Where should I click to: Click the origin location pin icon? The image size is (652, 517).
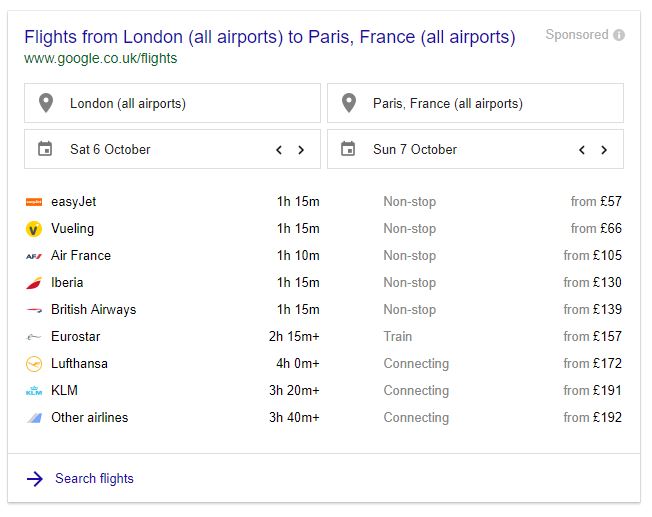point(46,103)
